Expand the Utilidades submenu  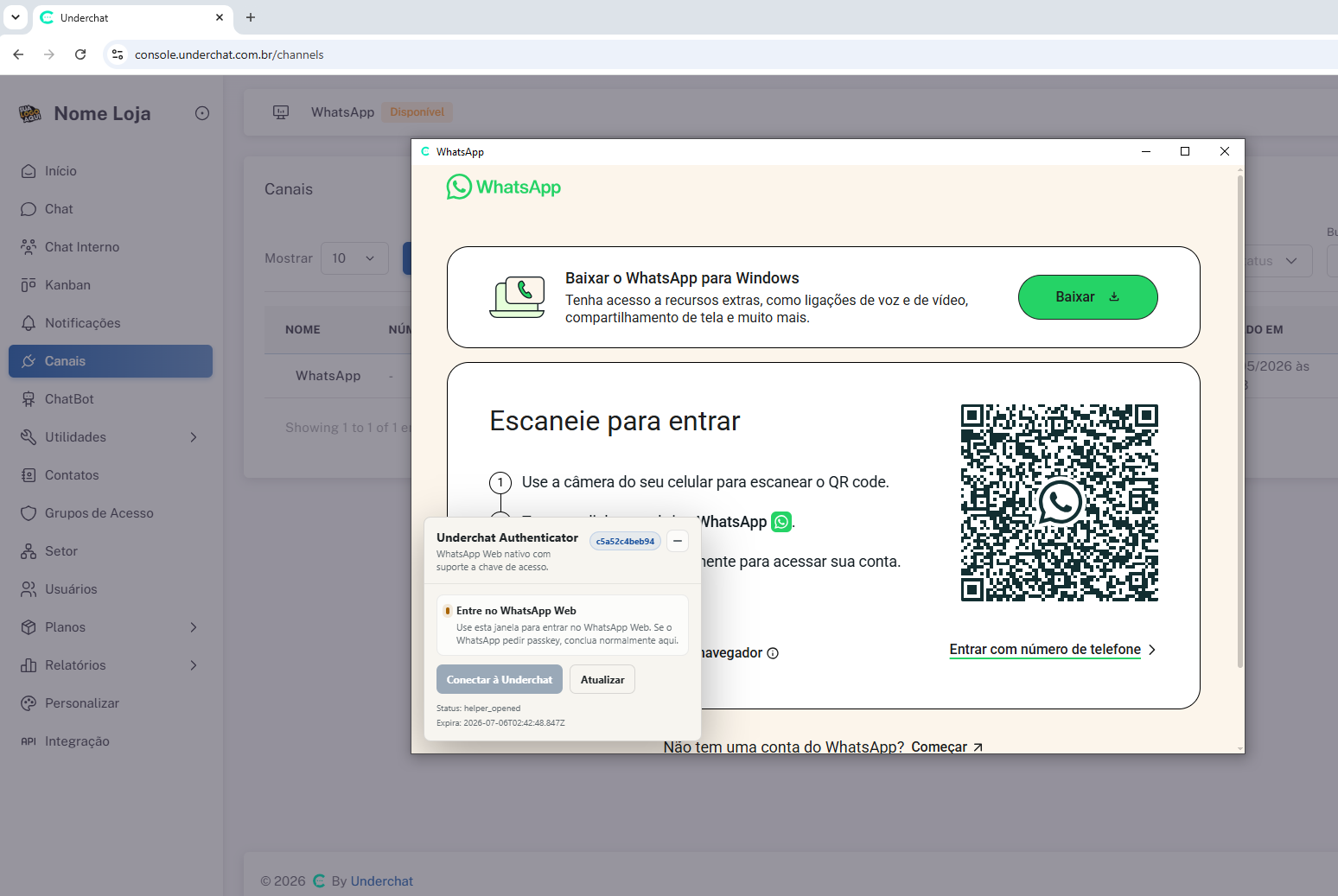pyautogui.click(x=194, y=437)
